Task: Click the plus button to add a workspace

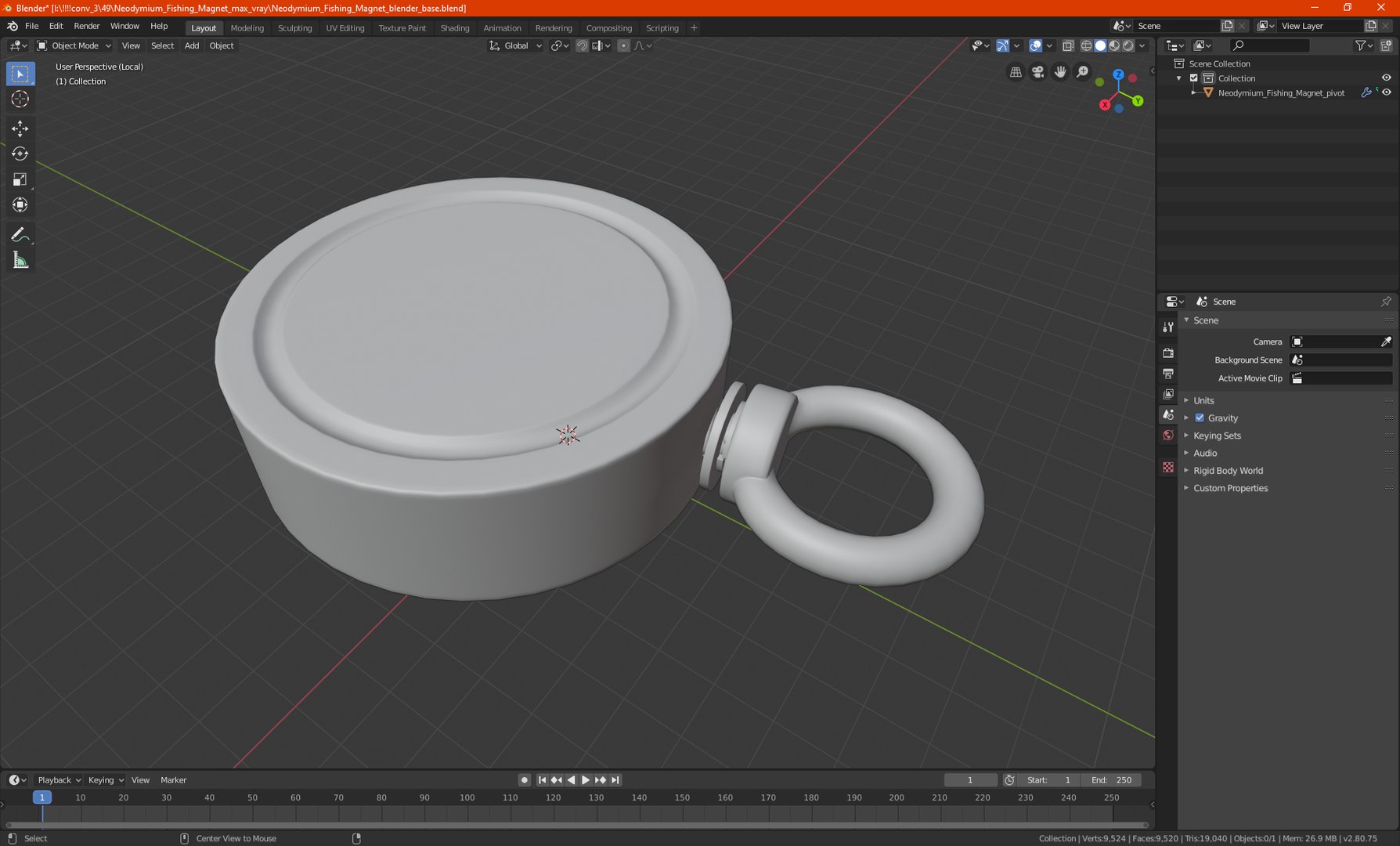Action: [x=694, y=27]
